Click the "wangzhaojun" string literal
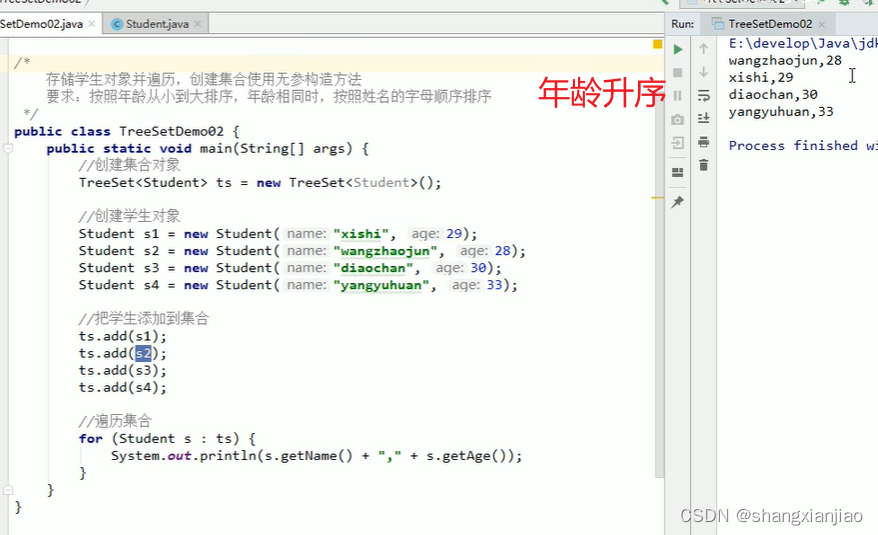The image size is (878, 535). click(x=385, y=251)
